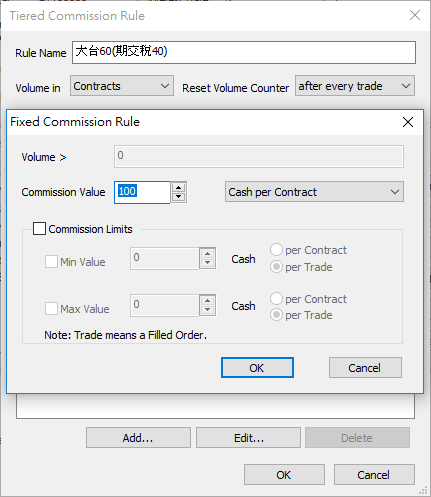Screen dimensions: 431x497
Task: Click into the Rule Name text field
Action: [x=244, y=52]
